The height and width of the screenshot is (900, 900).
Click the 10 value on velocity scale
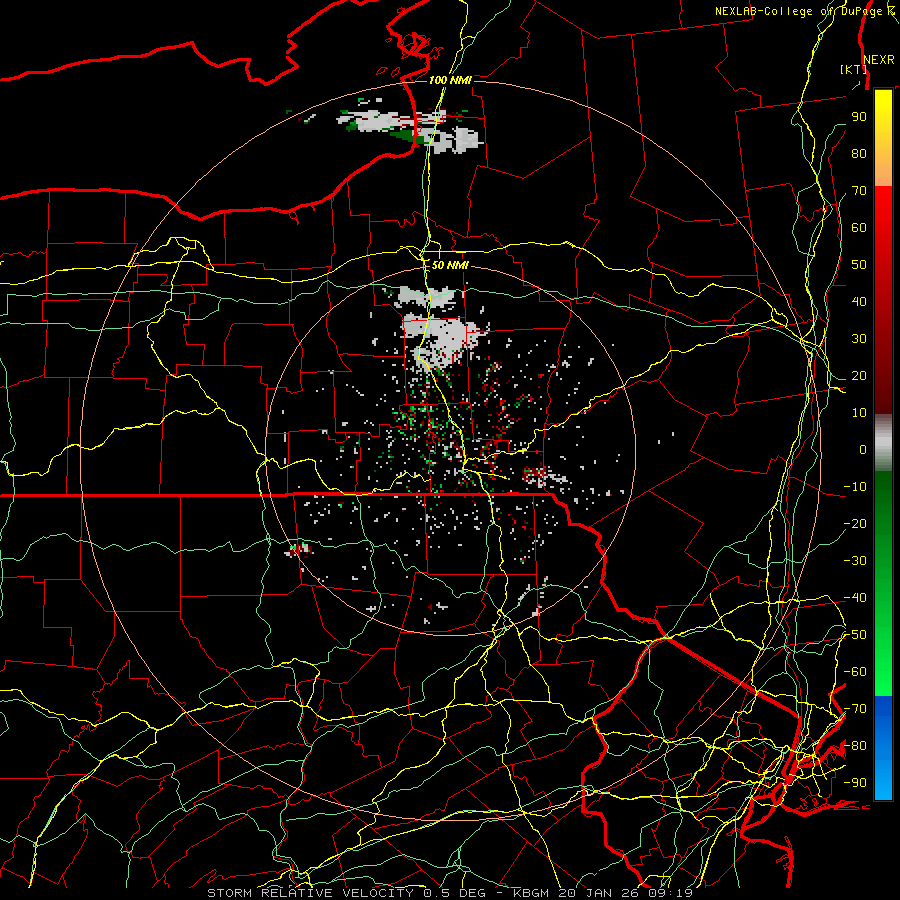tap(859, 413)
